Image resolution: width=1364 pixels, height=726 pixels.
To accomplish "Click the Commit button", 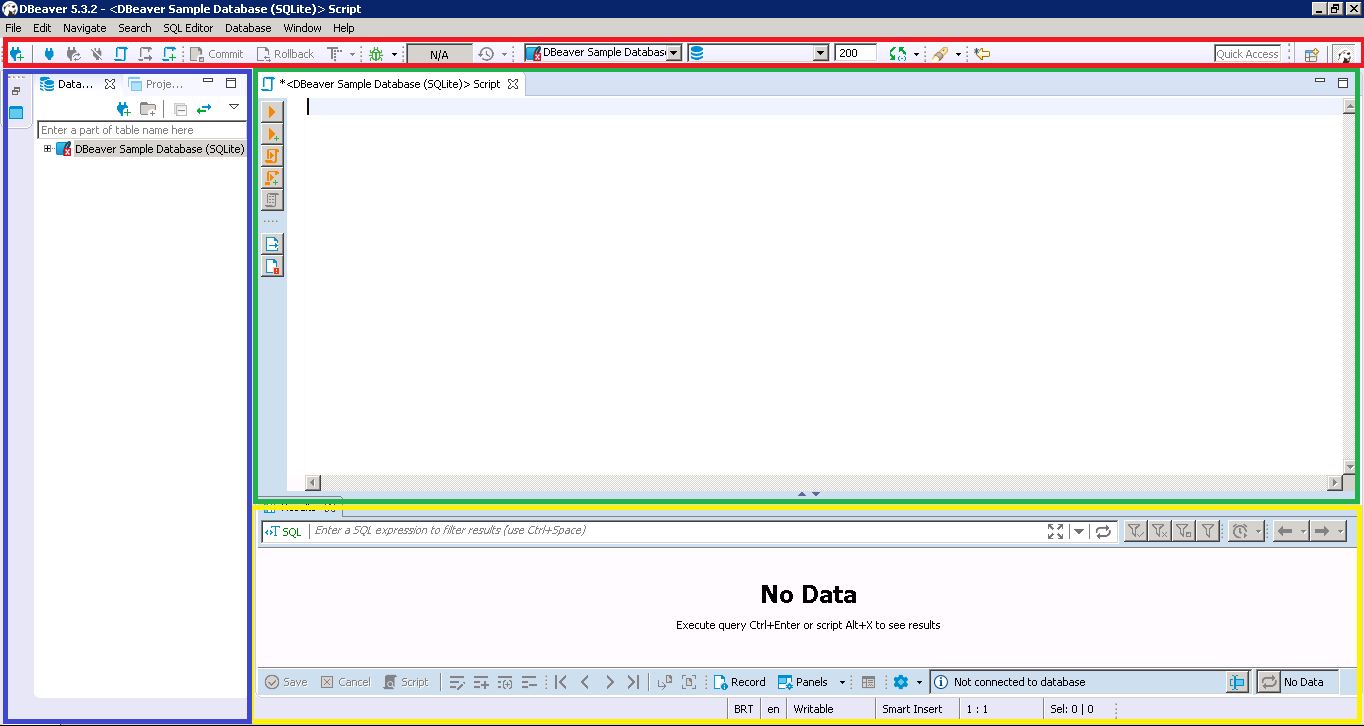I will 217,54.
